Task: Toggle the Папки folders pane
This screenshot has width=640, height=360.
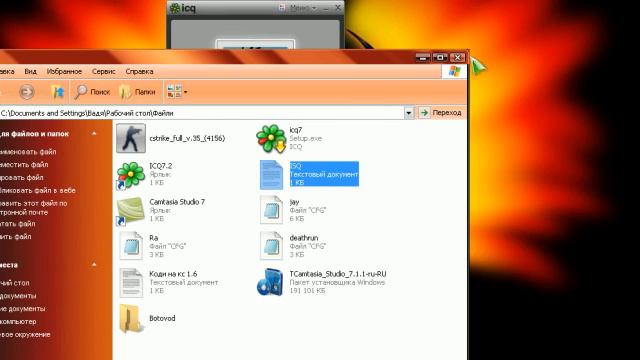Action: click(x=137, y=92)
